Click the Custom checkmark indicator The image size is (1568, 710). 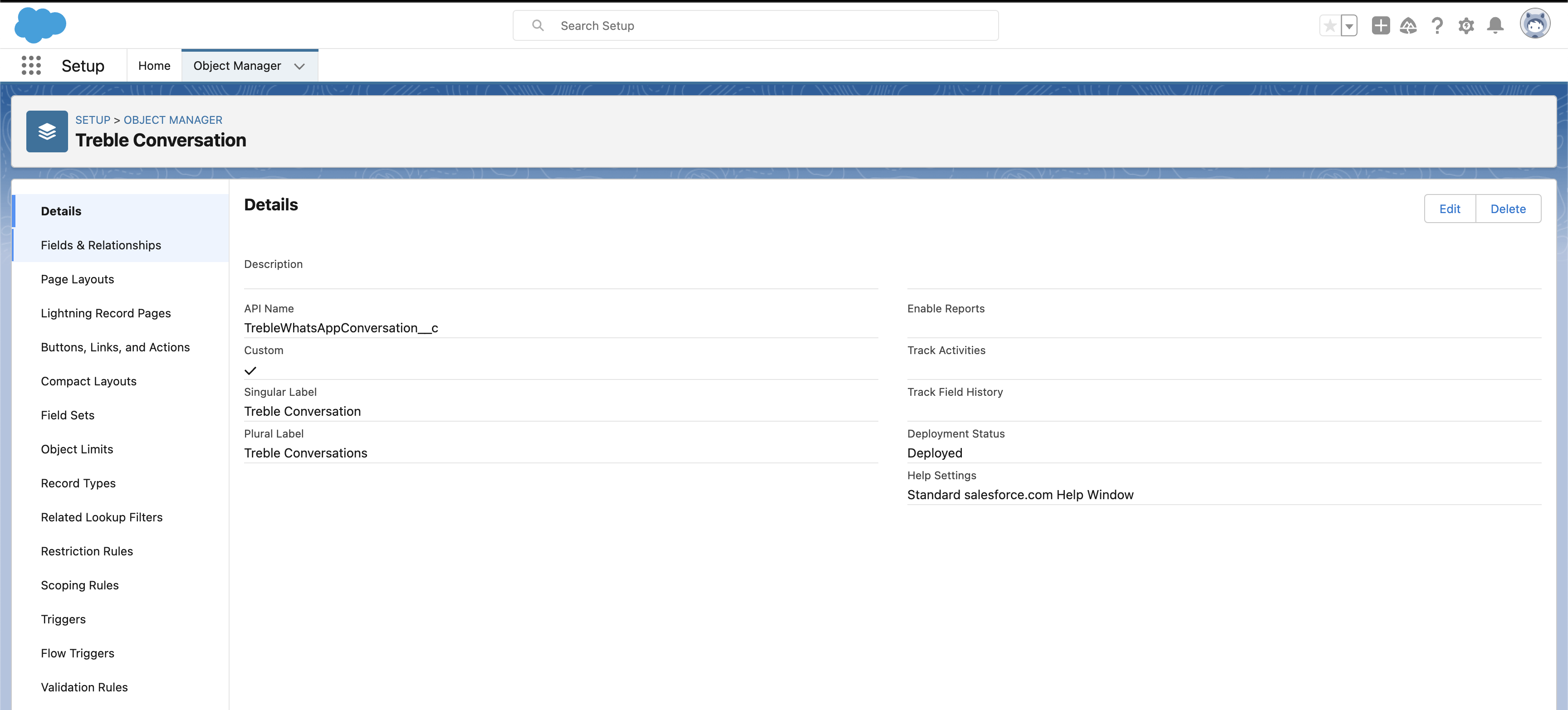pos(250,370)
